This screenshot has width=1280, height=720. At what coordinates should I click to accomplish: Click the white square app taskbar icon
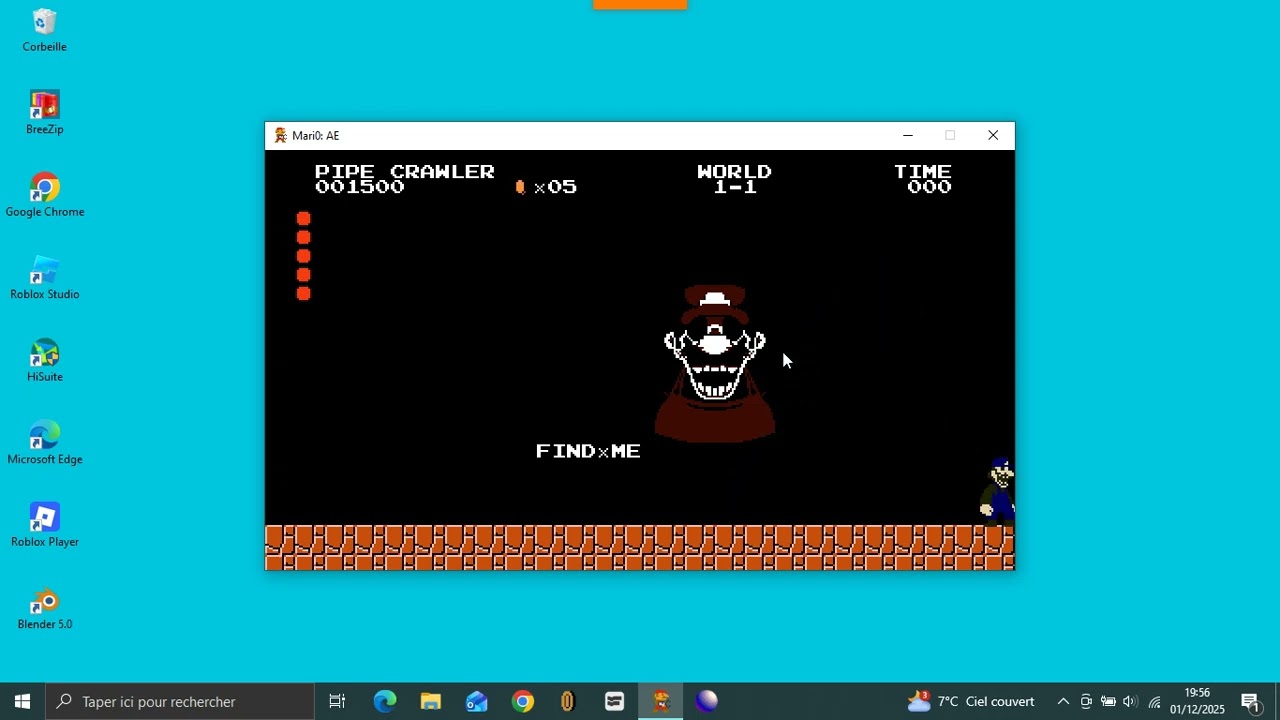tap(614, 702)
